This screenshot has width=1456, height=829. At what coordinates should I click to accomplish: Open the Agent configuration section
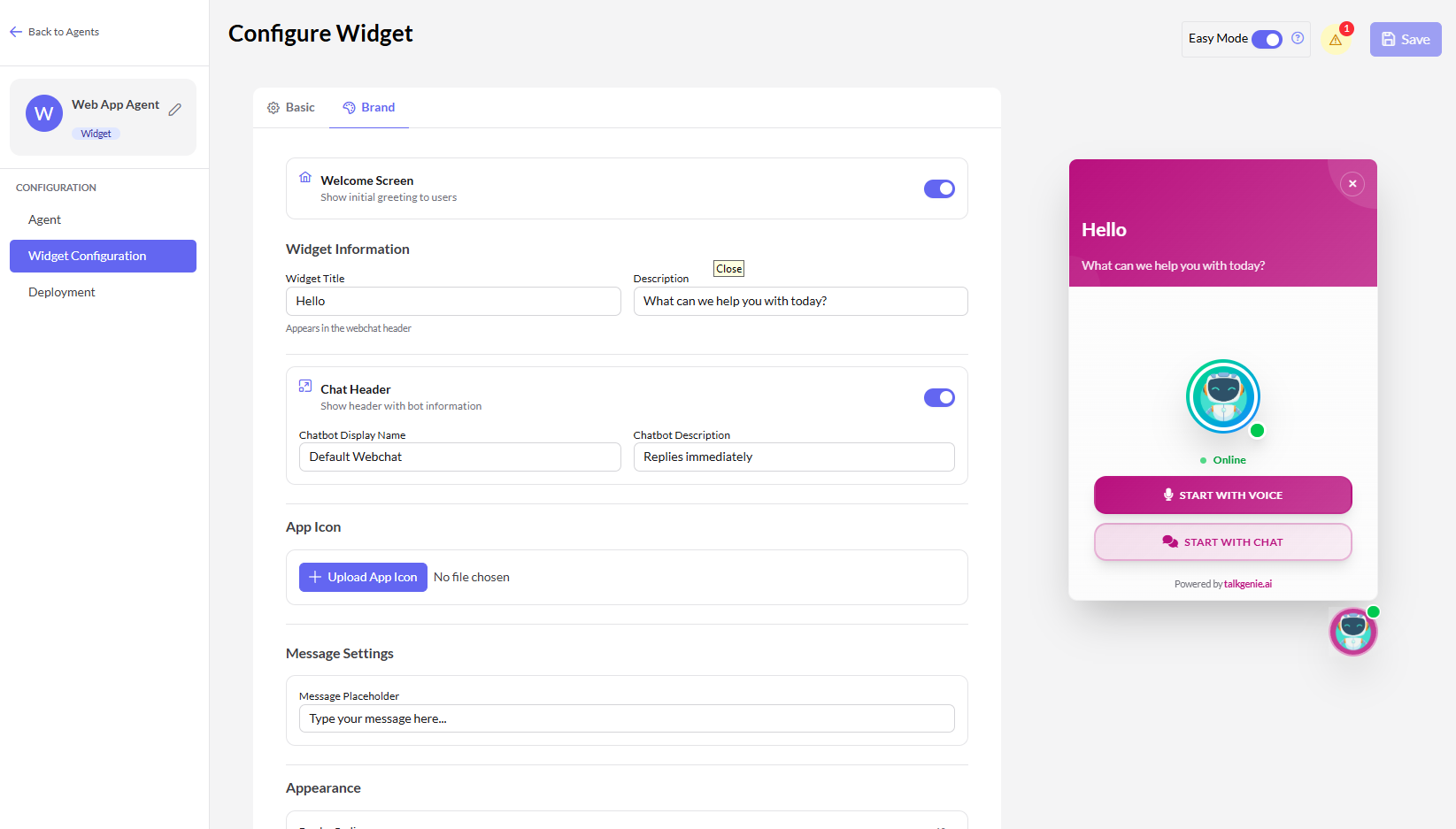[44, 219]
